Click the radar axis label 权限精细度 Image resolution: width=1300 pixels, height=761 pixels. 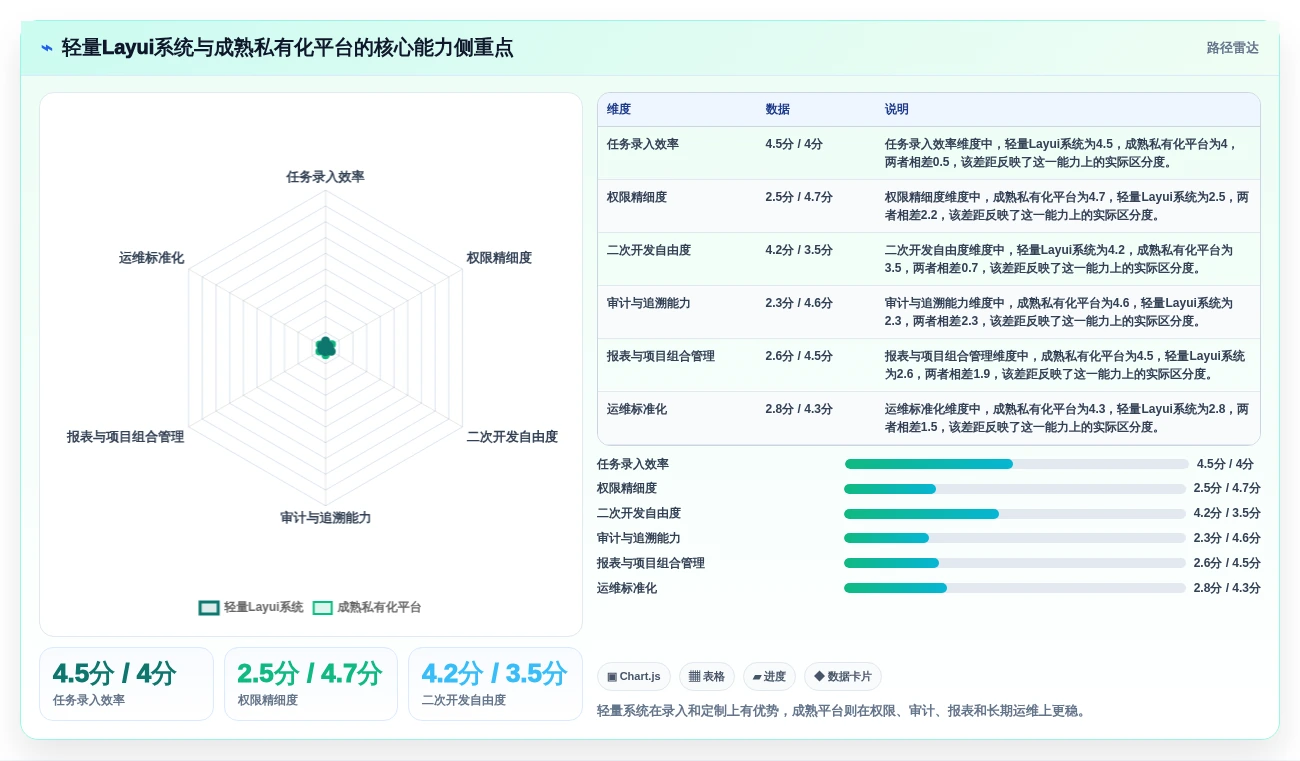(499, 258)
